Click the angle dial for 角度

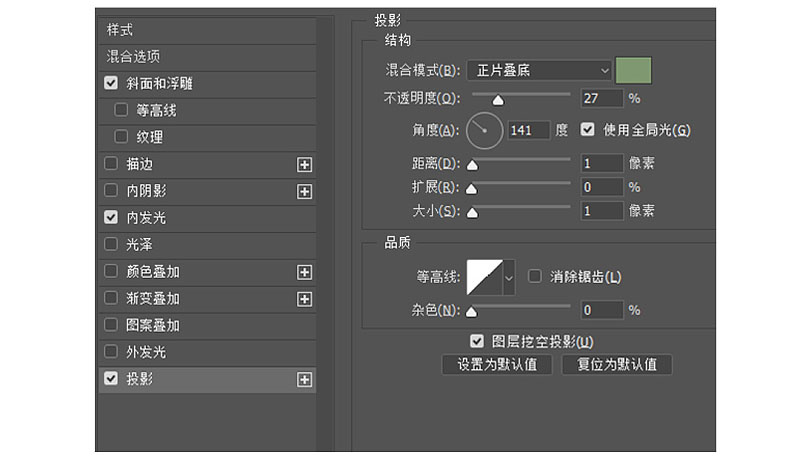pos(484,131)
